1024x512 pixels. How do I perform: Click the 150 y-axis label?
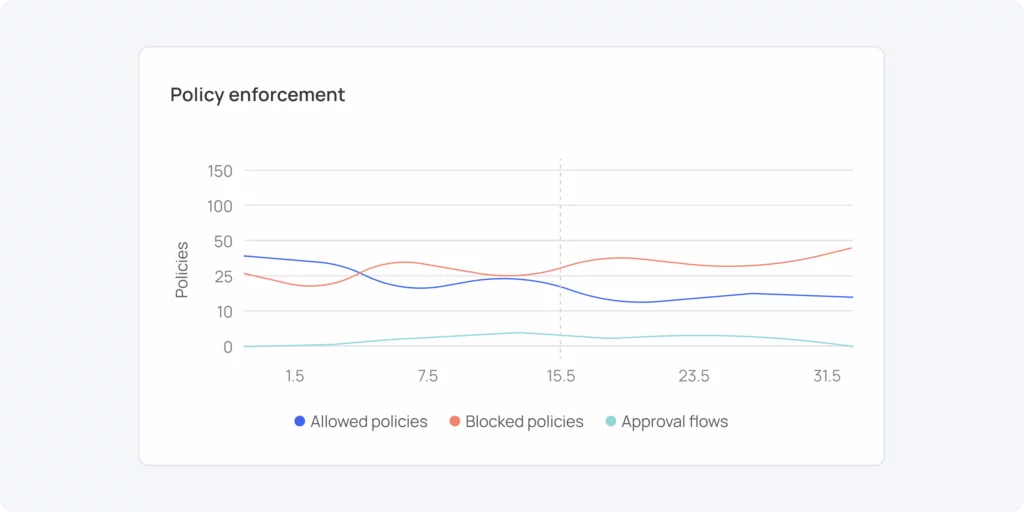[x=220, y=171]
